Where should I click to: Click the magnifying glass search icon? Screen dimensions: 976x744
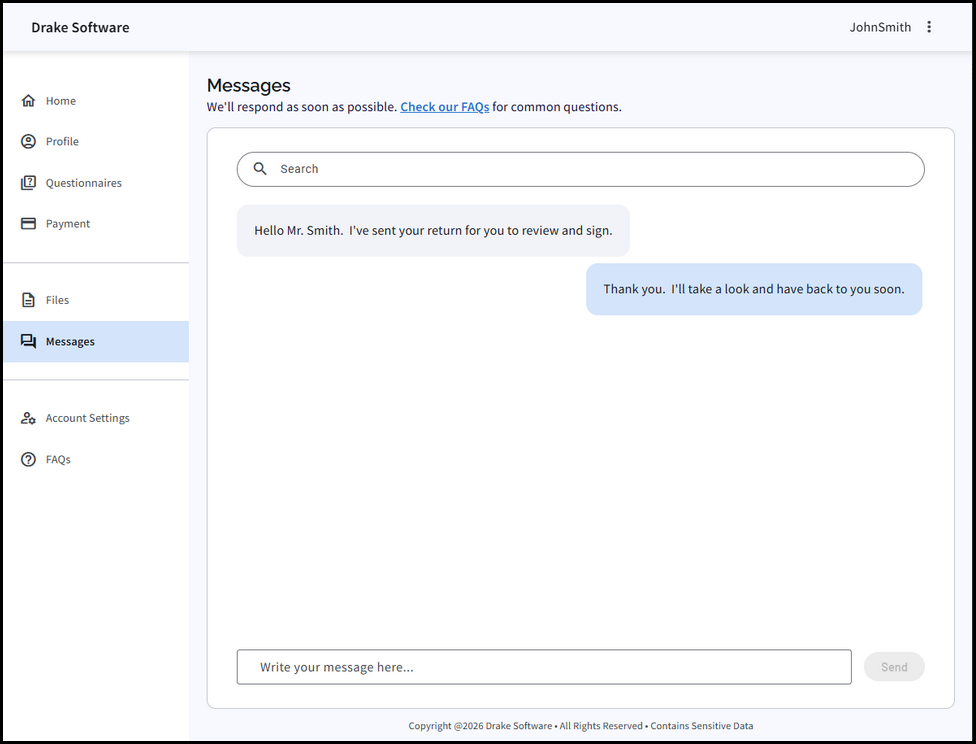[260, 169]
